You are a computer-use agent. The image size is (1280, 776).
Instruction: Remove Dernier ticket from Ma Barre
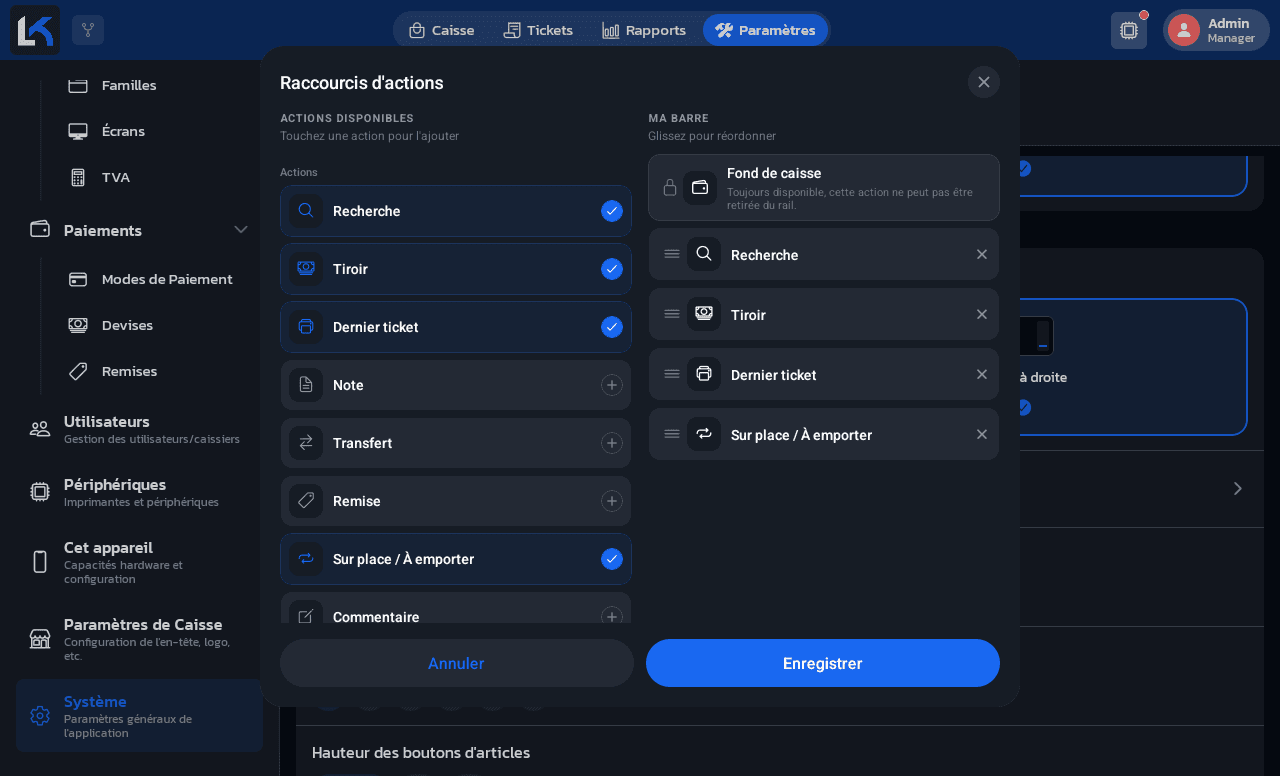click(982, 374)
